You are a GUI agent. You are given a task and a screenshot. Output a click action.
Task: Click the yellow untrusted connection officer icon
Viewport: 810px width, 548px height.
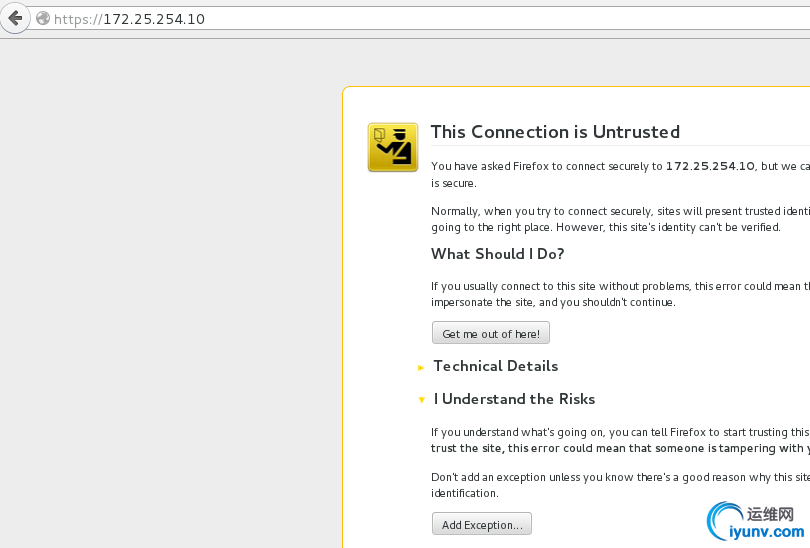393,147
